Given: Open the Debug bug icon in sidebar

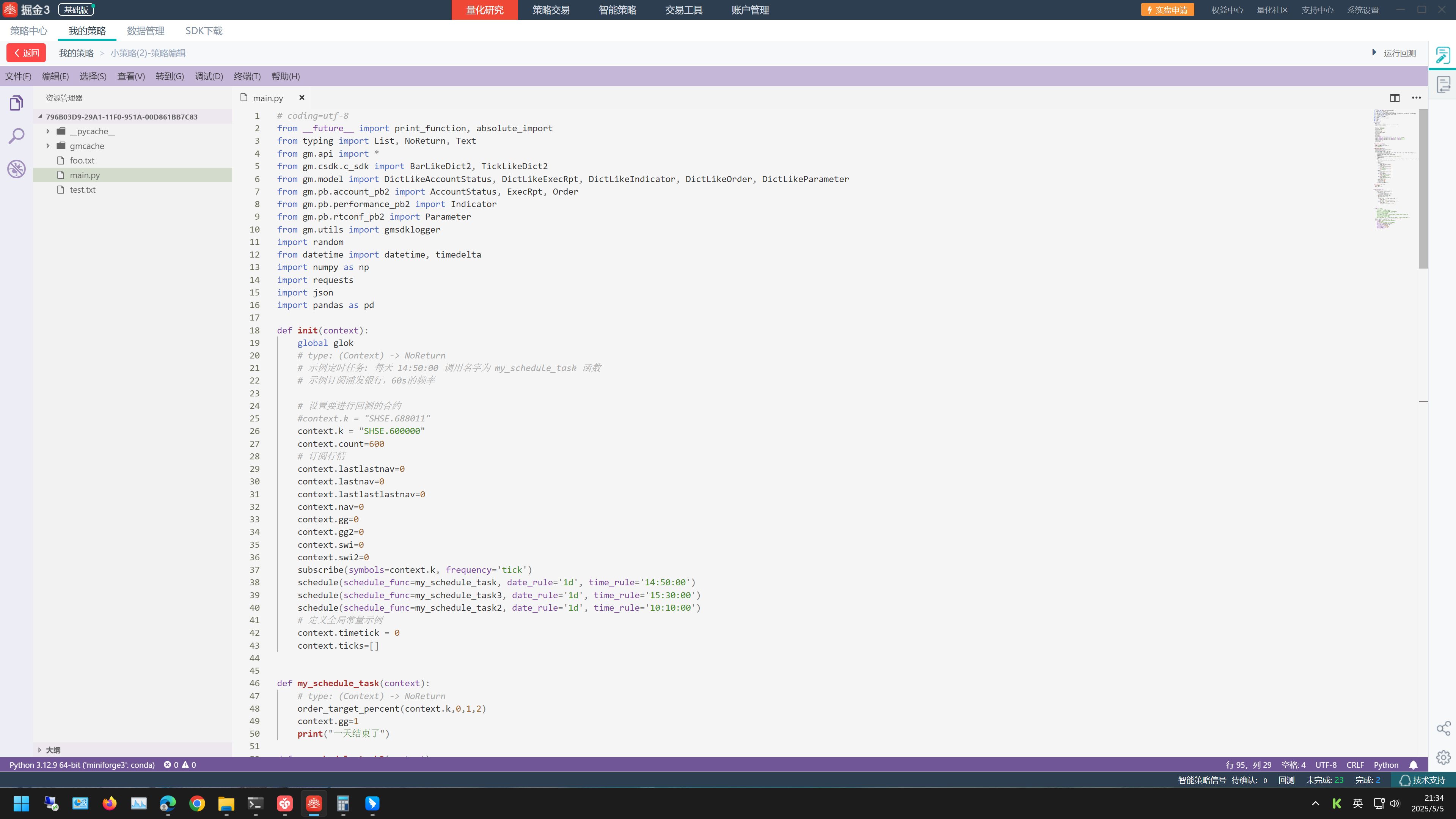Looking at the screenshot, I should (x=16, y=168).
